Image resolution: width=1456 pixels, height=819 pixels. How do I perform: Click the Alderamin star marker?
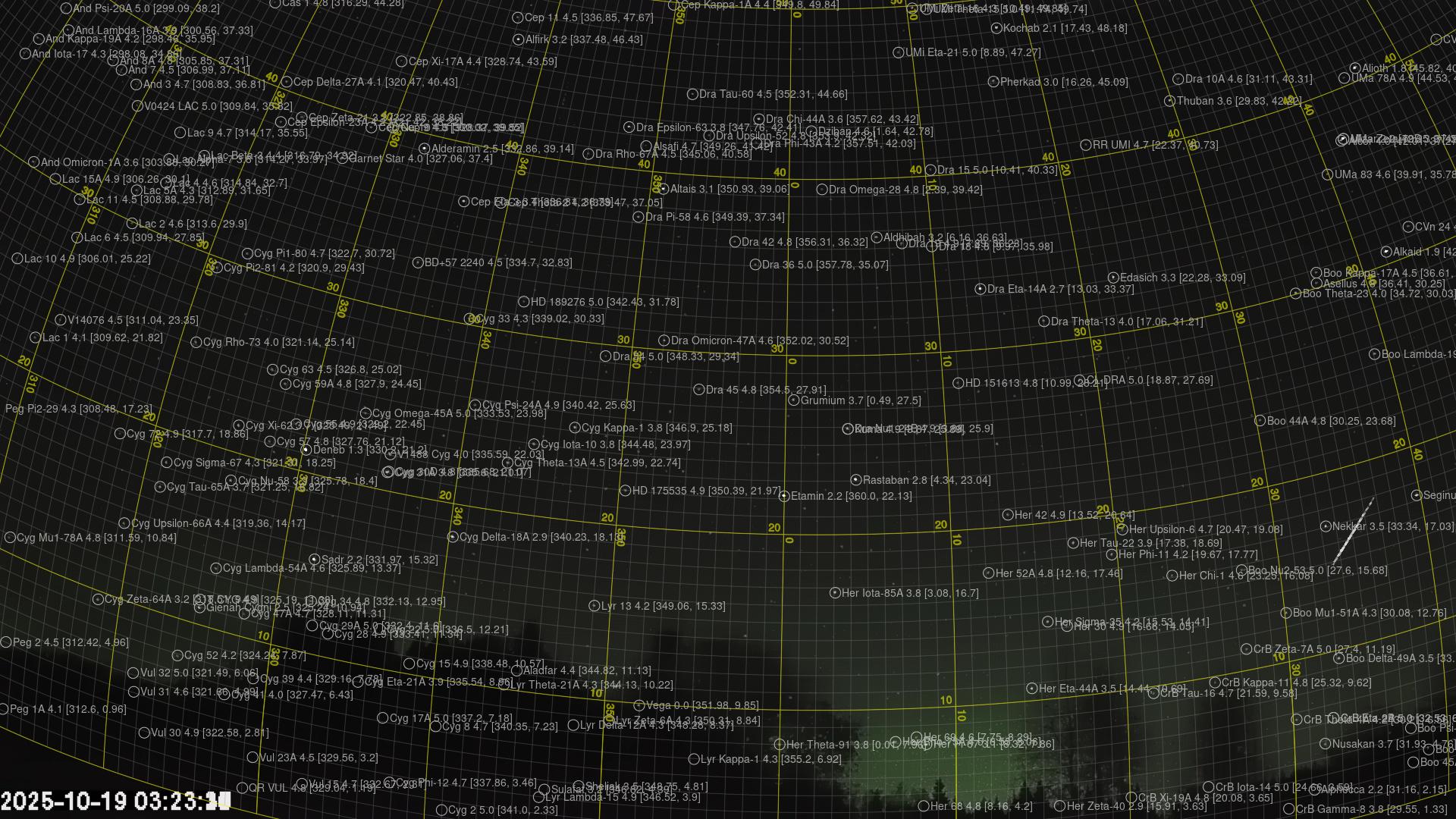point(425,149)
